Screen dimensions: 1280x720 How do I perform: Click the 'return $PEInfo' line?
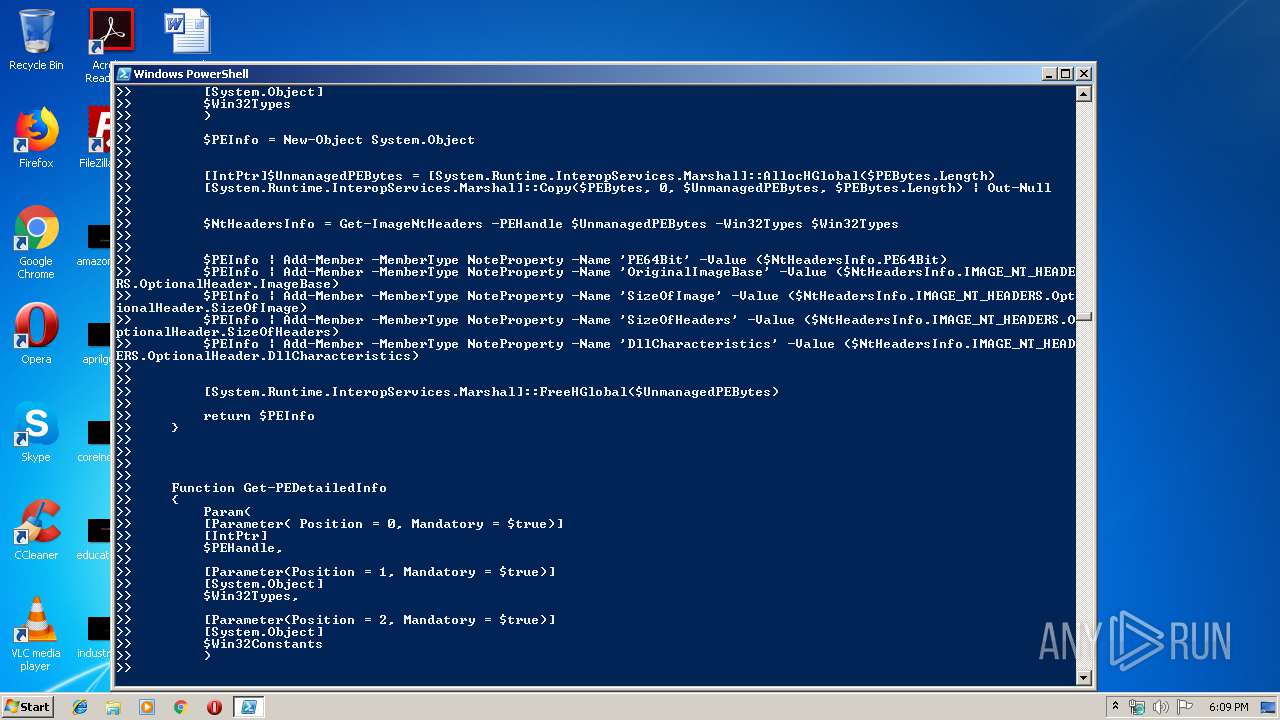tap(259, 416)
